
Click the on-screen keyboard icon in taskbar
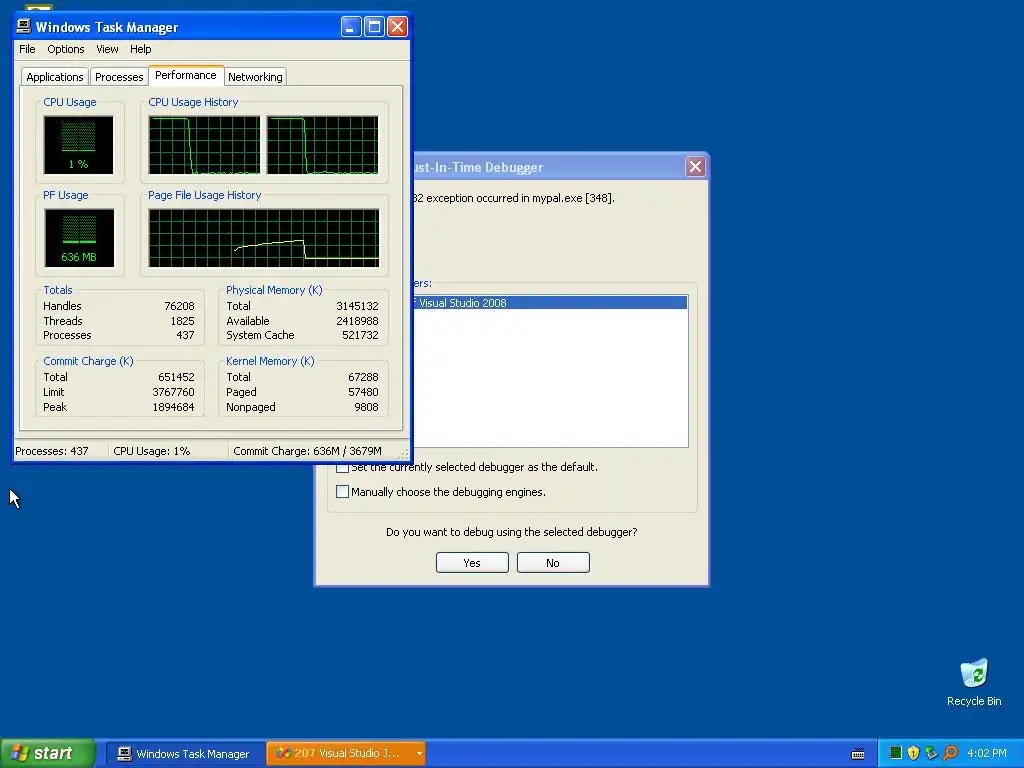click(x=857, y=754)
